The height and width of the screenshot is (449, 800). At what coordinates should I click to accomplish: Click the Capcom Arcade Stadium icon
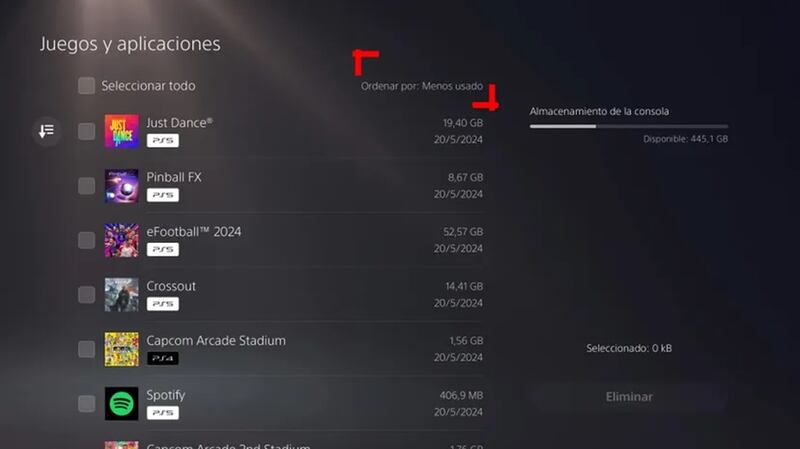[121, 349]
